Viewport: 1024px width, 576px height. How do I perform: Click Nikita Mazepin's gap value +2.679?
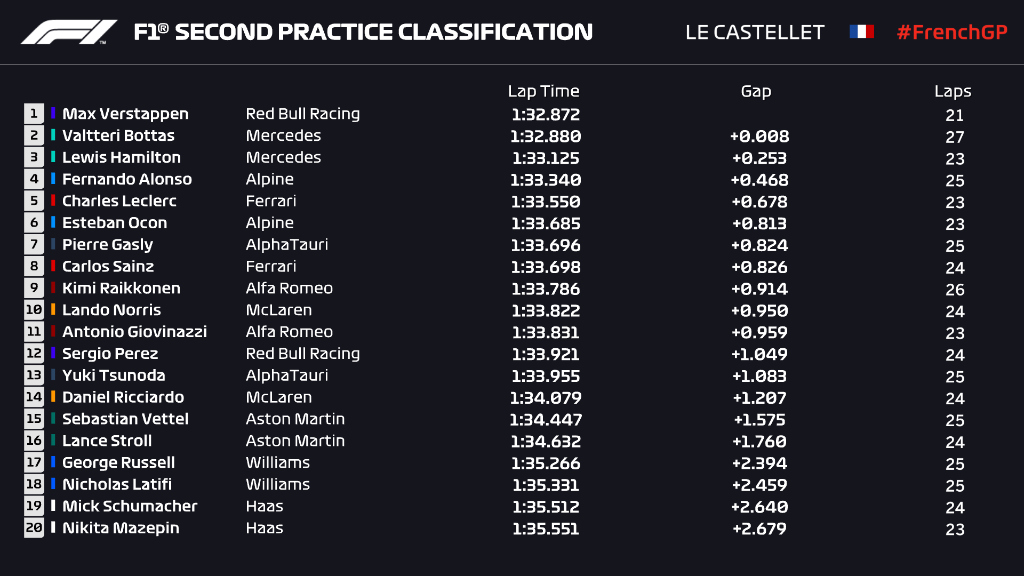[760, 528]
